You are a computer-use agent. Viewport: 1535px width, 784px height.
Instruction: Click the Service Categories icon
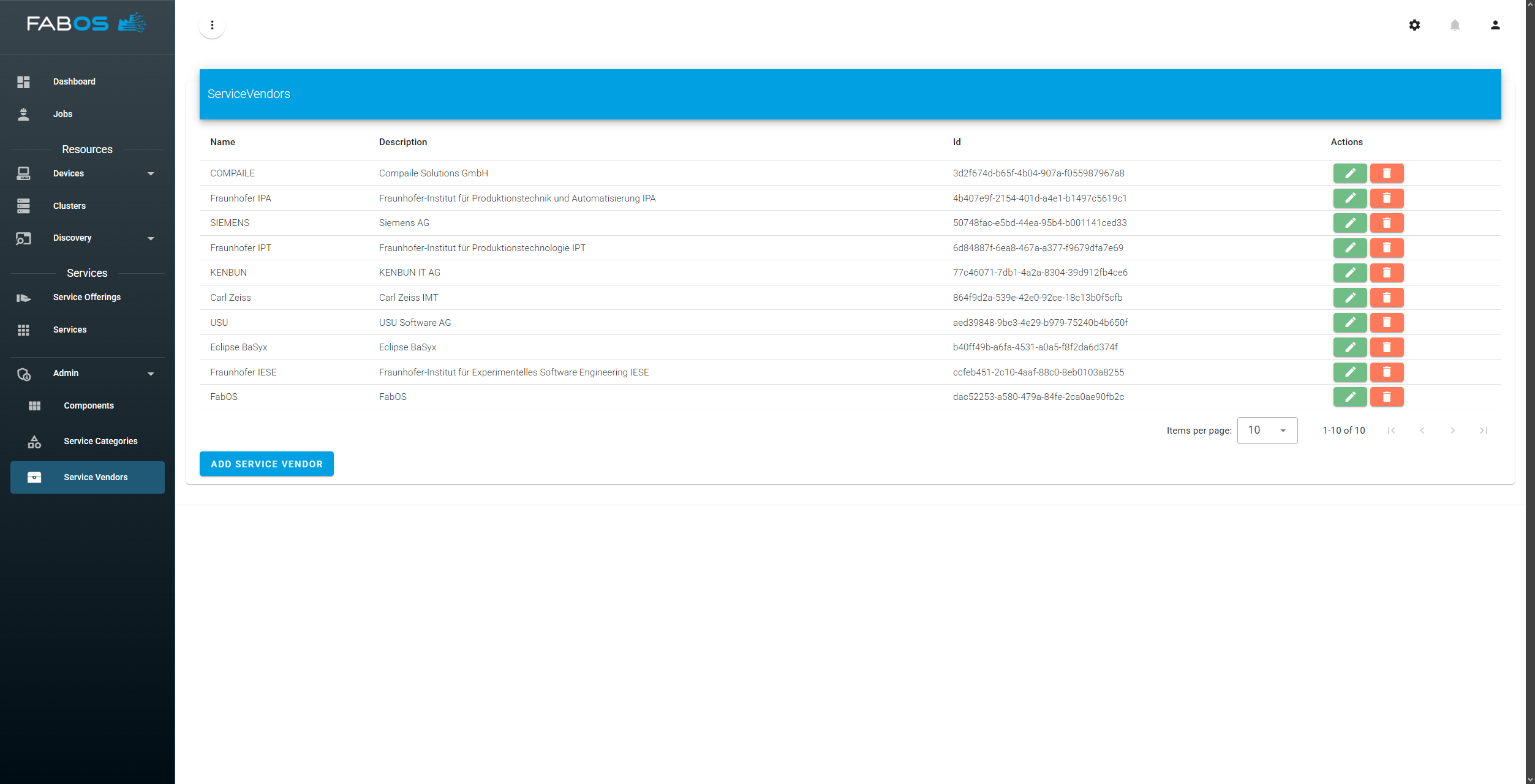click(35, 441)
